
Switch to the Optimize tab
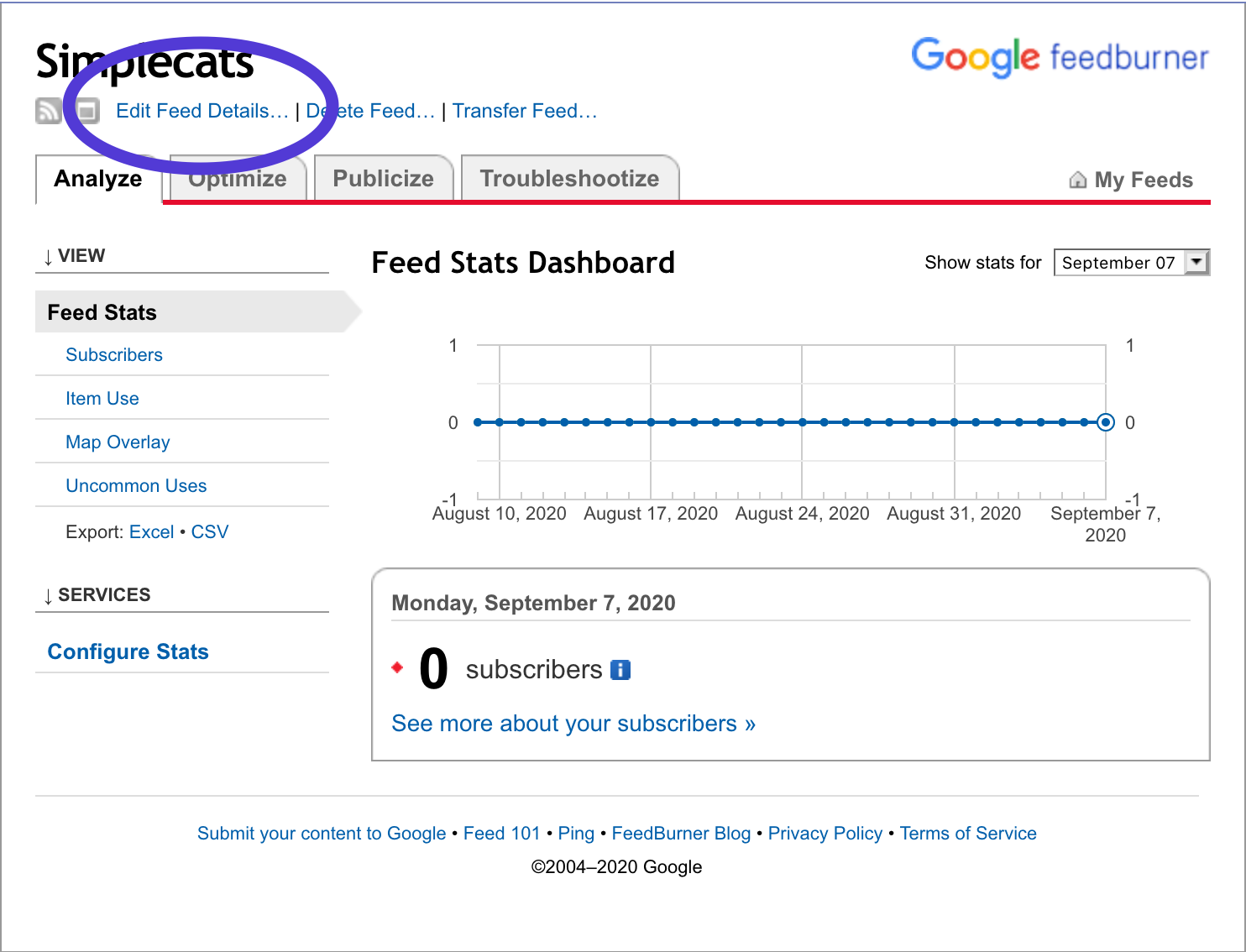pyautogui.click(x=238, y=179)
